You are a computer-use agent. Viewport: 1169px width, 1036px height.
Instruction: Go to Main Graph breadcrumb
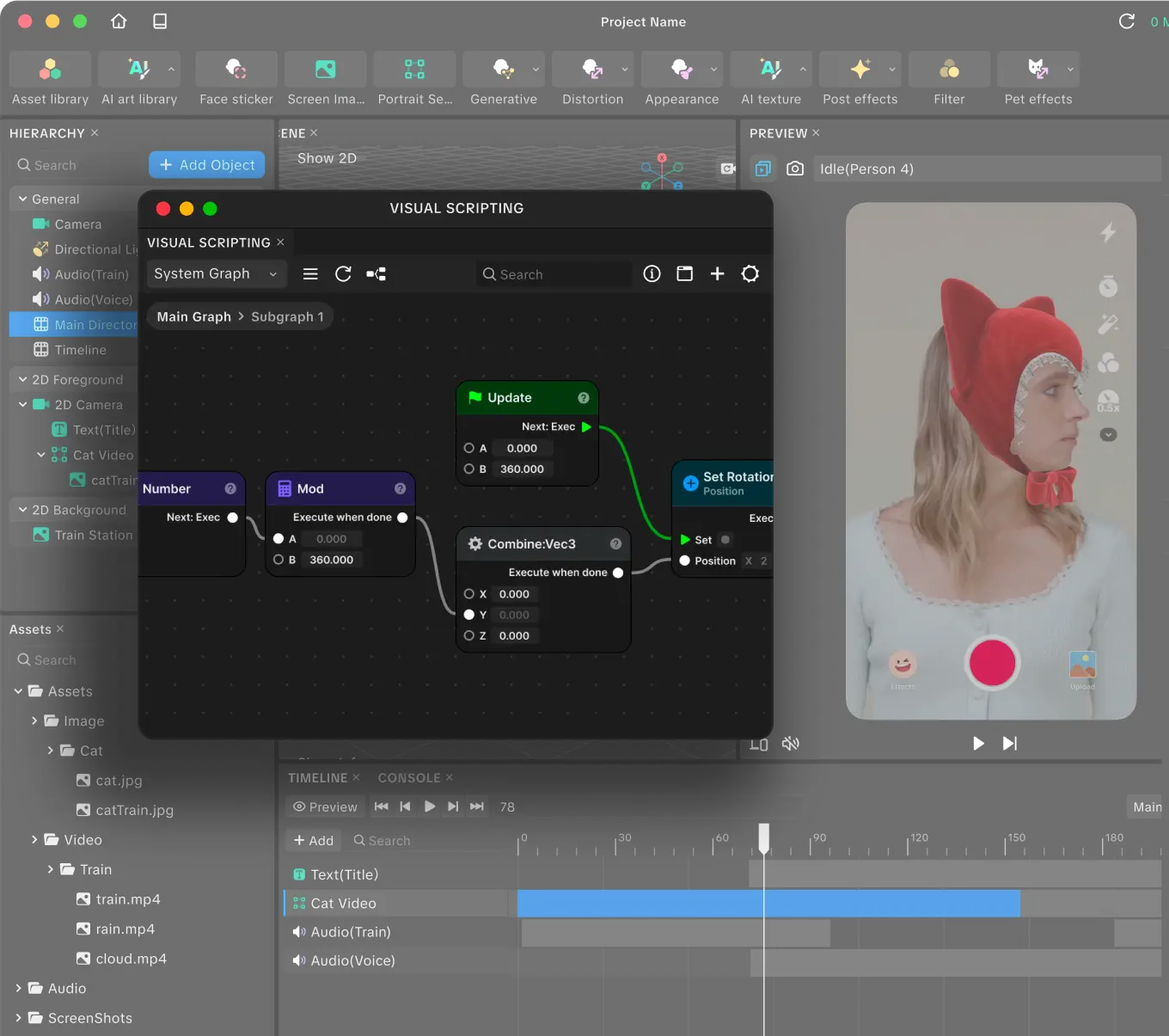(194, 317)
